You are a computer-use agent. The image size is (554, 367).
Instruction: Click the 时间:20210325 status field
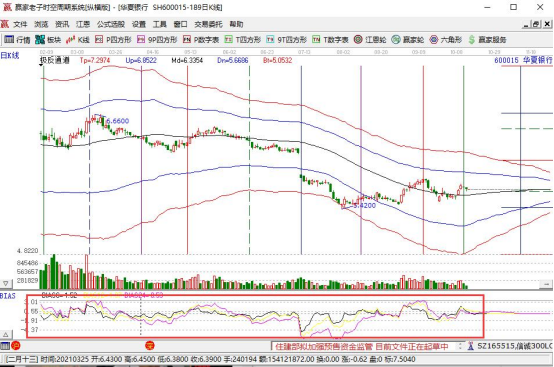click(64, 360)
